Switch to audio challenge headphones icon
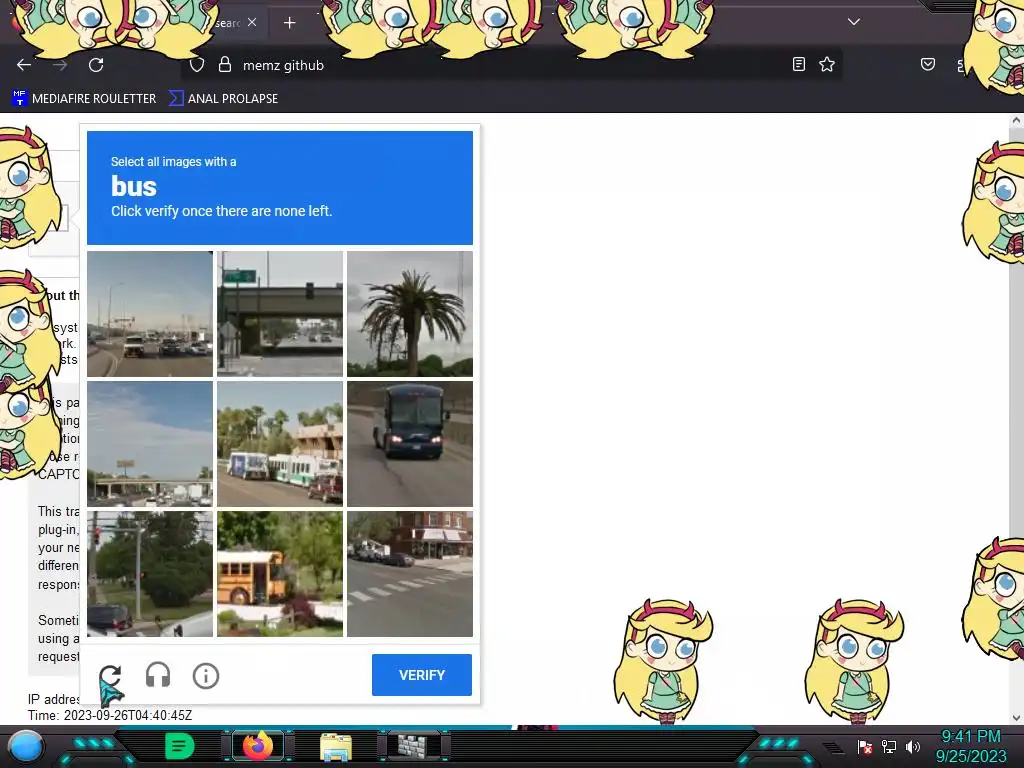The width and height of the screenshot is (1024, 768). (x=158, y=675)
